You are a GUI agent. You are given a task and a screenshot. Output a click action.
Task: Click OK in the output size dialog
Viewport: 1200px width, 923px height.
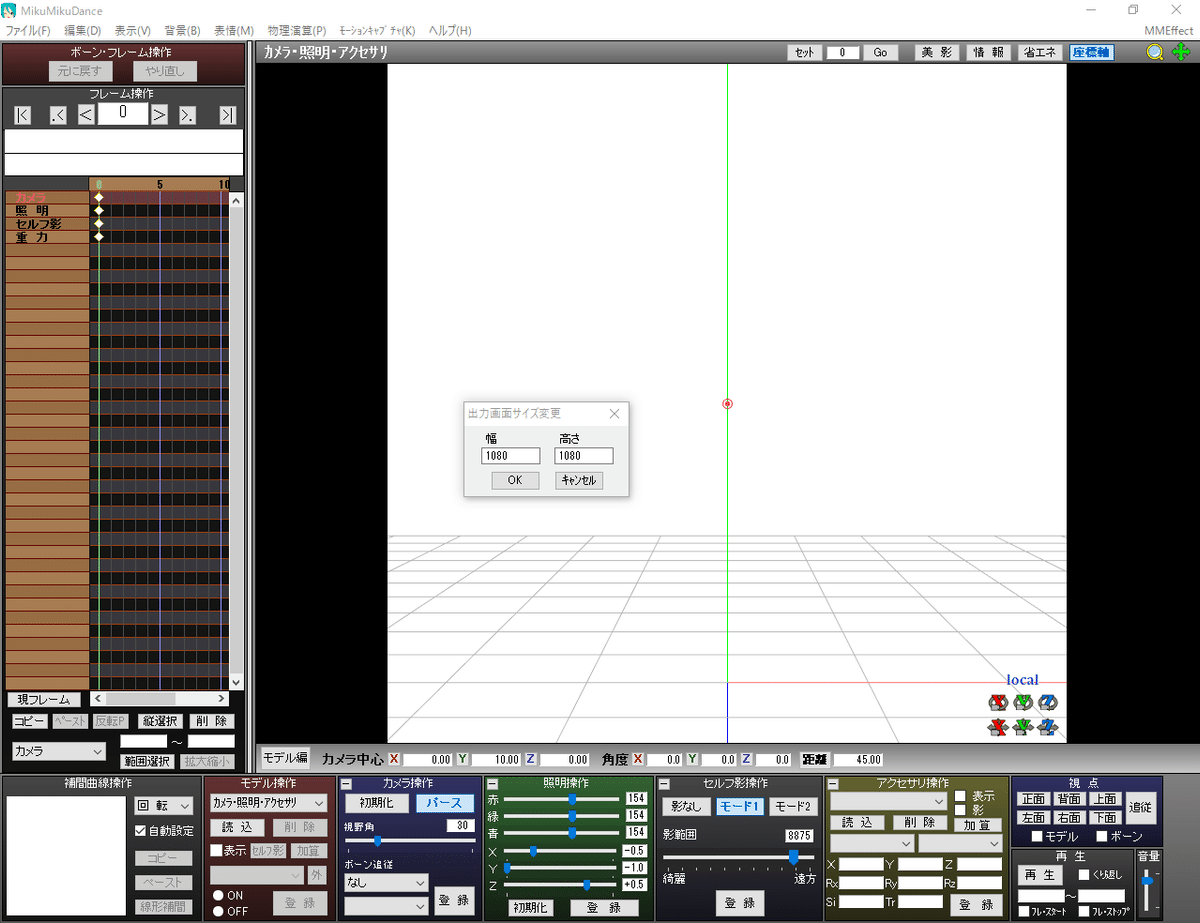click(x=515, y=480)
